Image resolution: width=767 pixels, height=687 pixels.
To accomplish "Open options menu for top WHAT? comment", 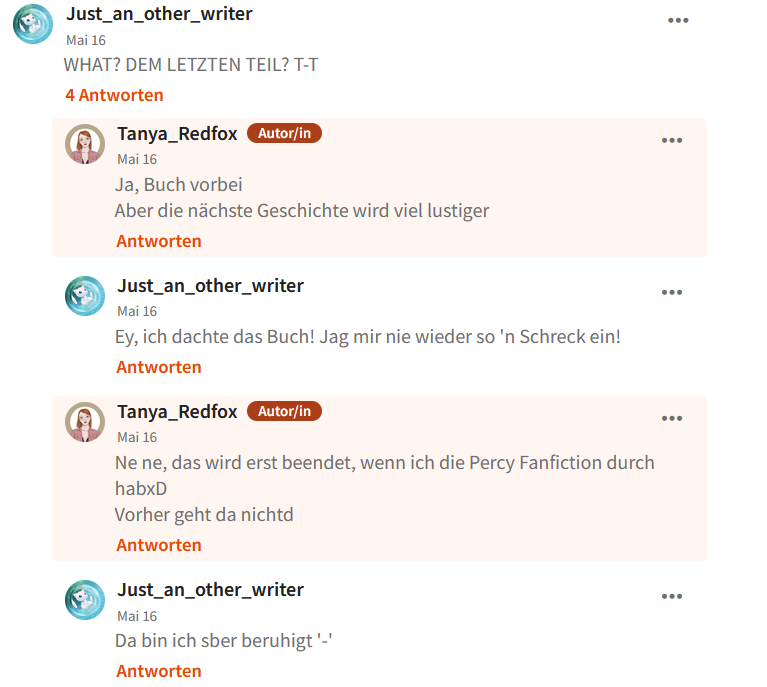I will 678,21.
